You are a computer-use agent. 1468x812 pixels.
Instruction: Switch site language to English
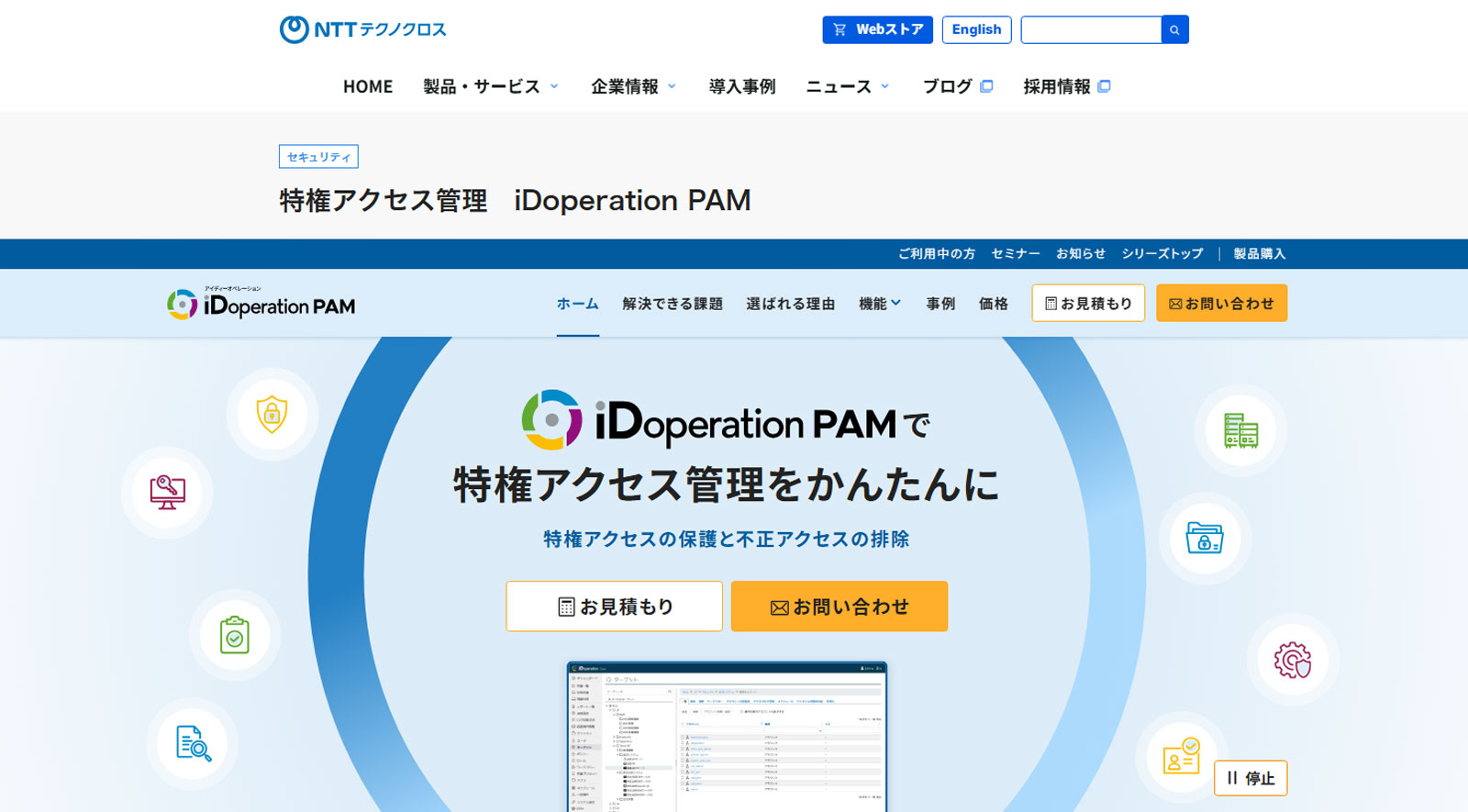click(x=976, y=29)
